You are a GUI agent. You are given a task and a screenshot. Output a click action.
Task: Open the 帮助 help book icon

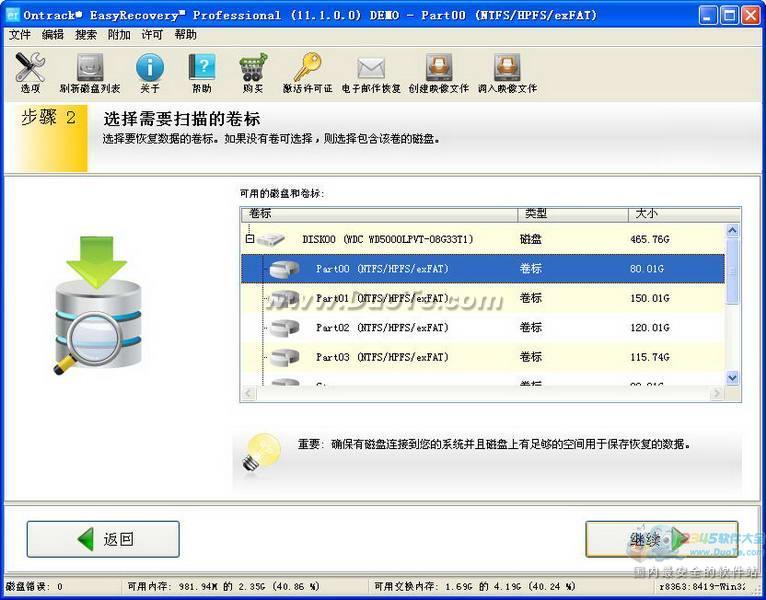tap(202, 67)
